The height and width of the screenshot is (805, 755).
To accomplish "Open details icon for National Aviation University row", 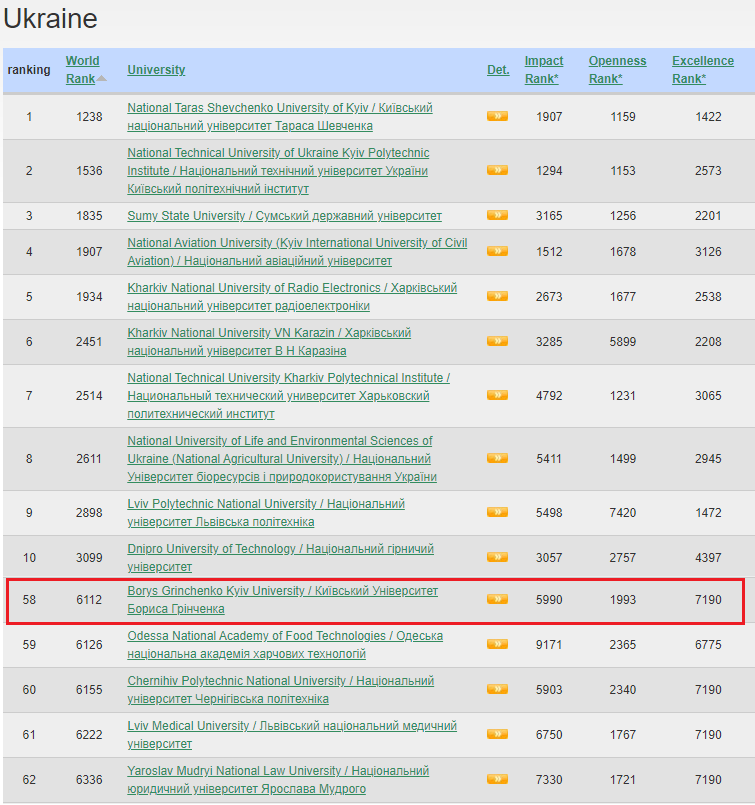I will tap(497, 251).
